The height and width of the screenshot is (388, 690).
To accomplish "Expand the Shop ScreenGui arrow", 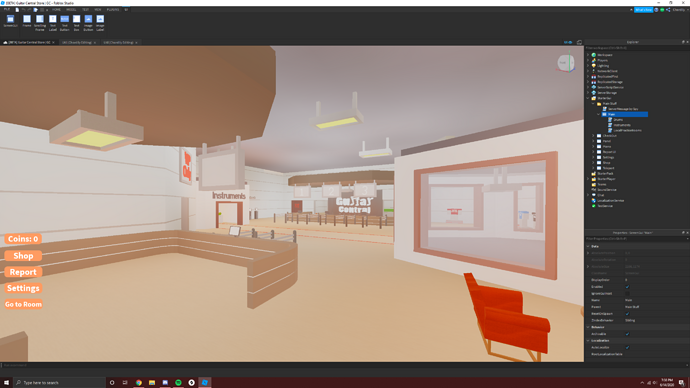I will 593,163.
